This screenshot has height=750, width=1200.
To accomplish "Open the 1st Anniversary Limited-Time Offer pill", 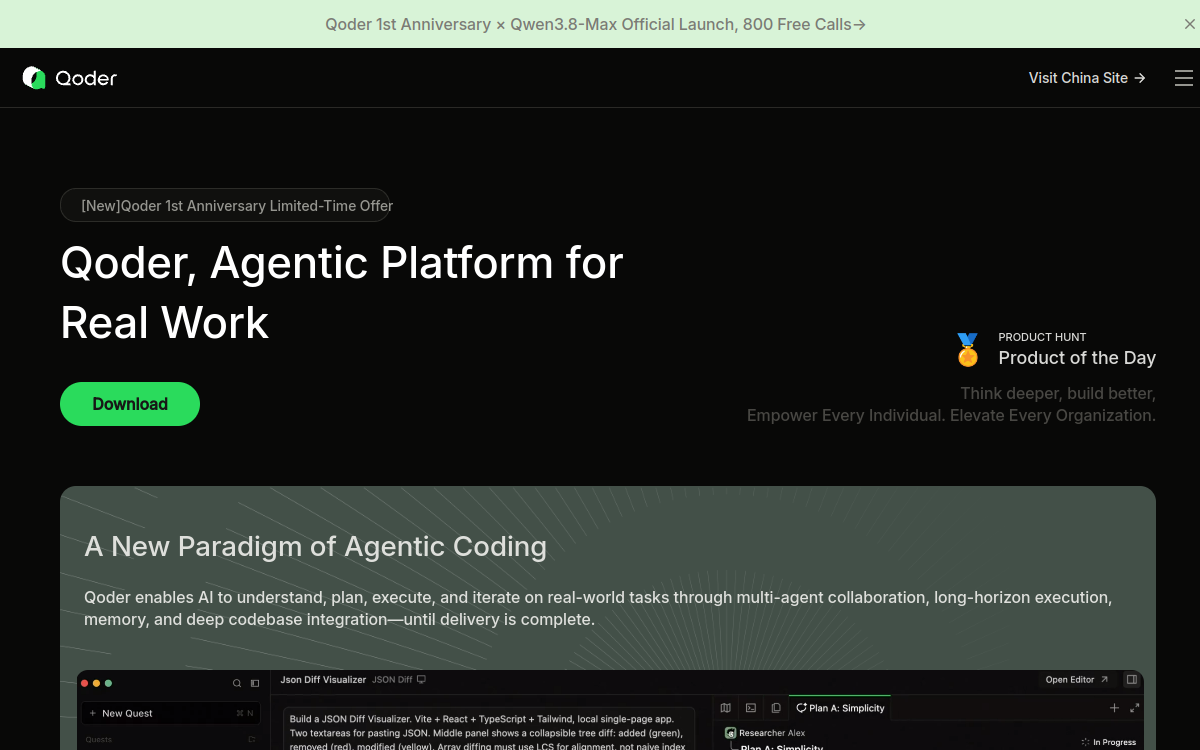I will 225,206.
